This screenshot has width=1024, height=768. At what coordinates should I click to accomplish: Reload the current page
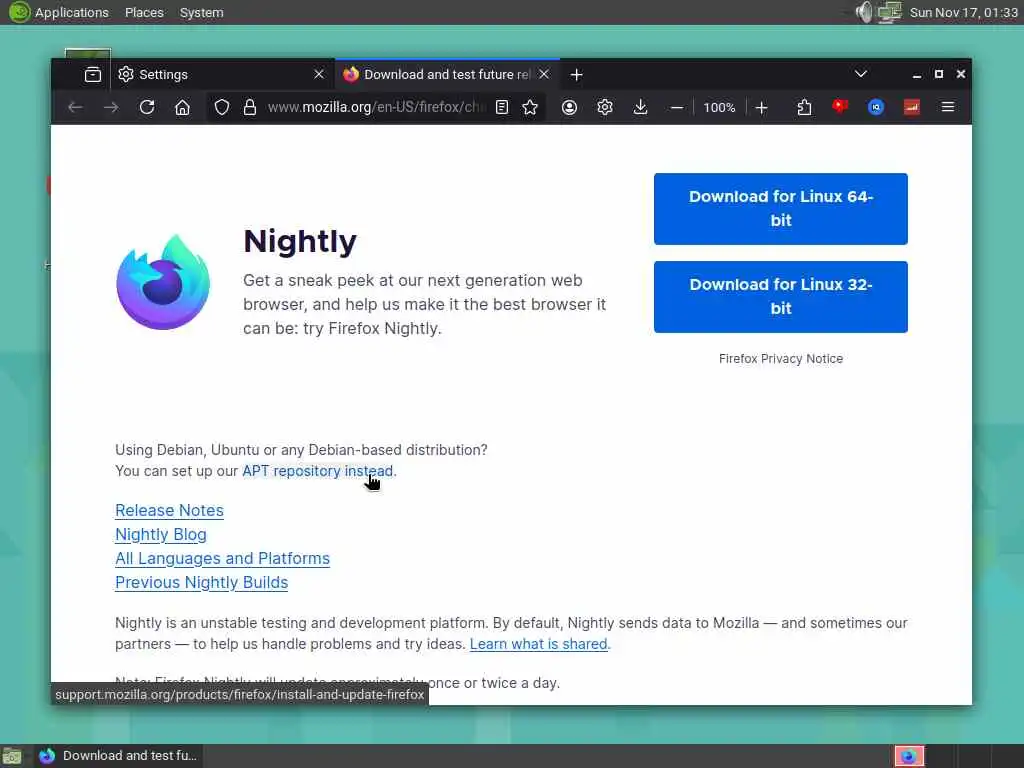[x=147, y=107]
